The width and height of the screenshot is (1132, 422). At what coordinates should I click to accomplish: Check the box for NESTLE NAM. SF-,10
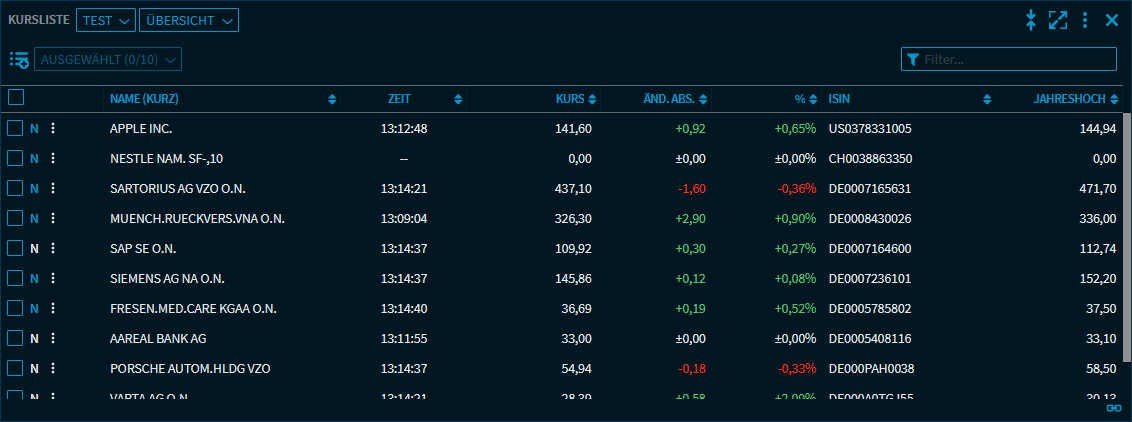(x=15, y=159)
